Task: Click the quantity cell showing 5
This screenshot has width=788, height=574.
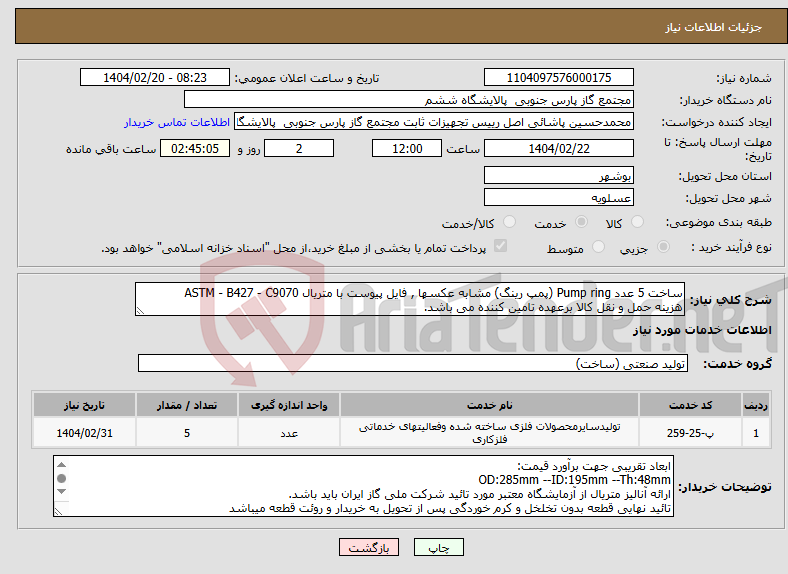Action: (186, 433)
